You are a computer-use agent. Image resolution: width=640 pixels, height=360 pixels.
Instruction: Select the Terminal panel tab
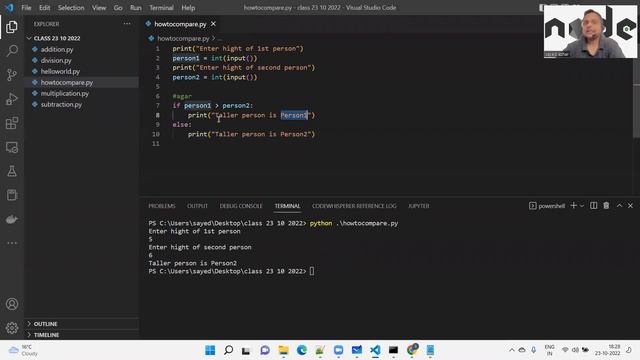click(287, 206)
